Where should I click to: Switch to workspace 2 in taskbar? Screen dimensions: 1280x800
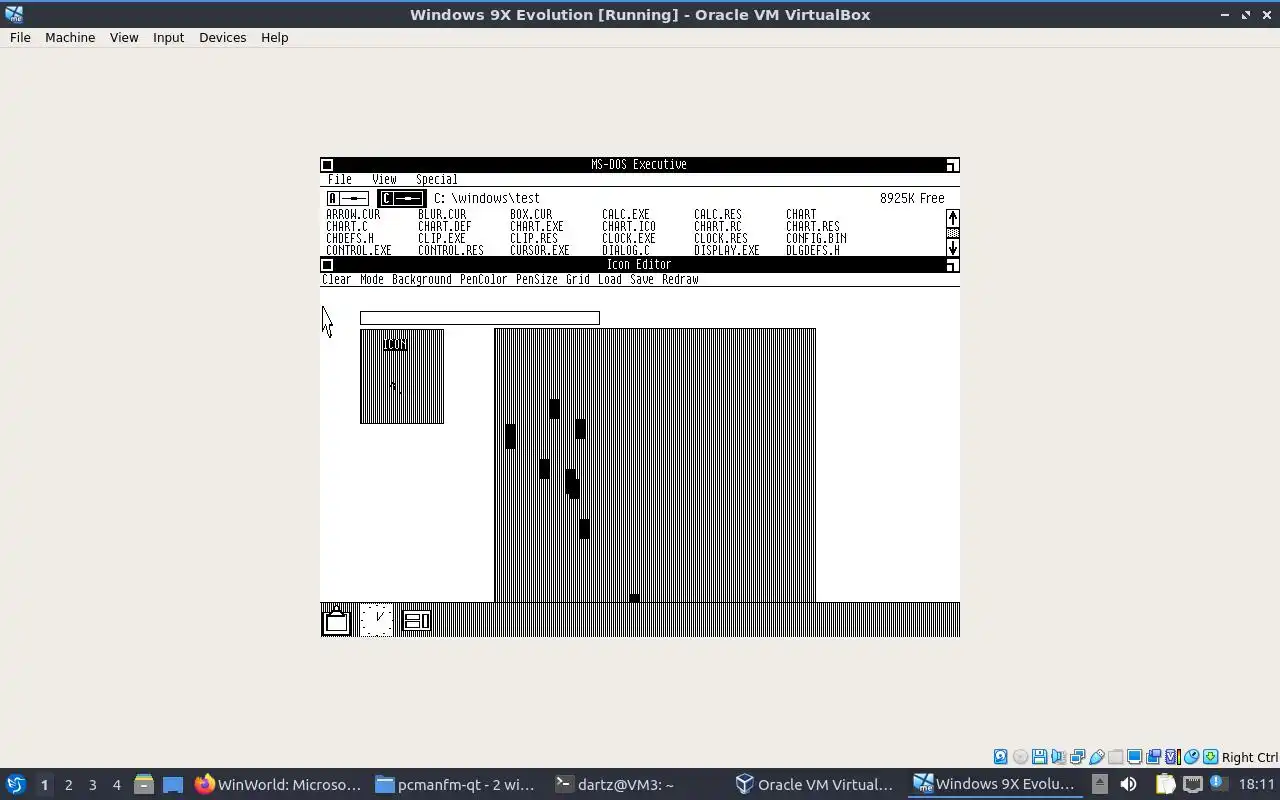tap(68, 784)
